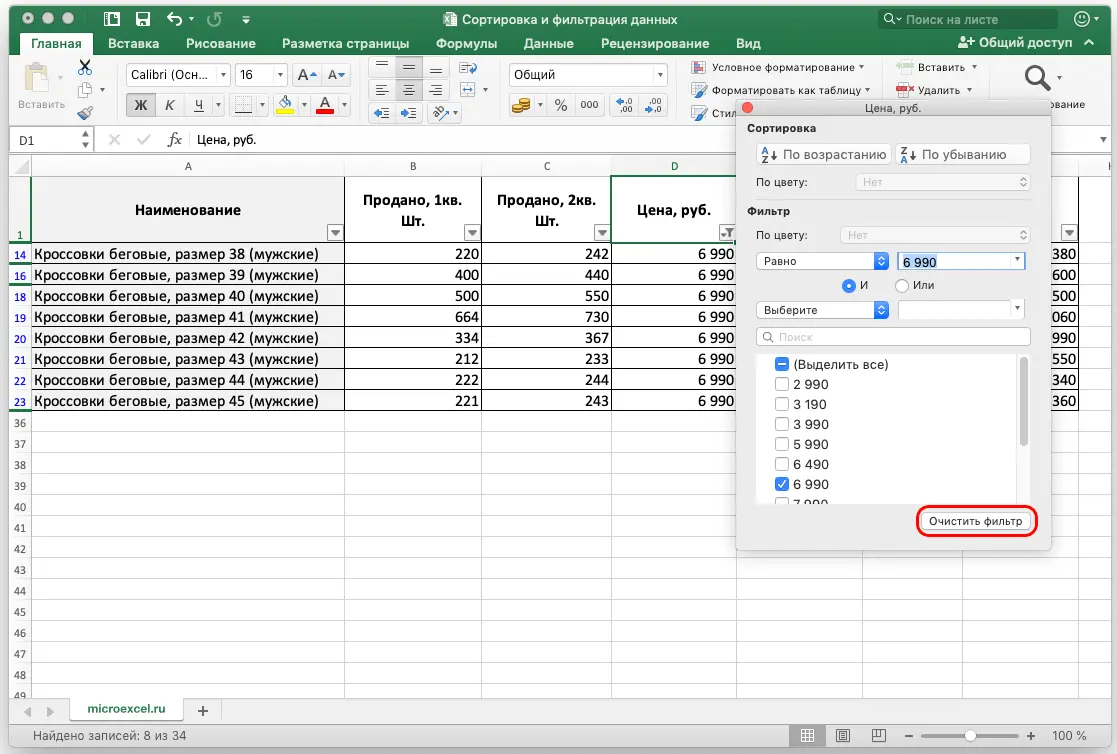The width and height of the screenshot is (1117, 754).
Task: Toggle italic formatting К button
Action: tap(170, 105)
